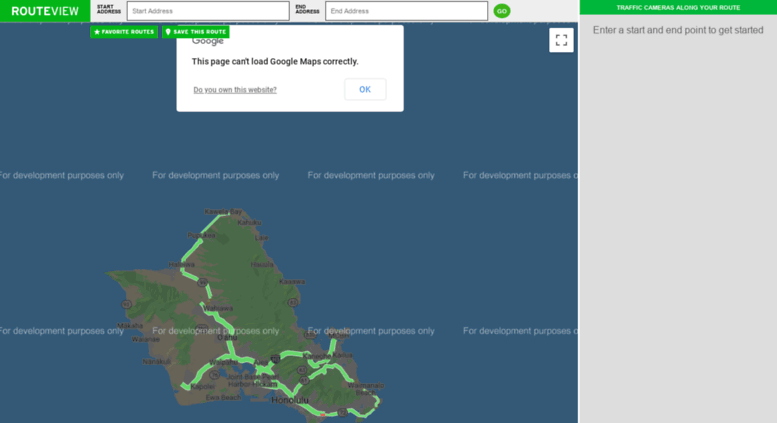Open the 'Do you own this website?' link

235,90
